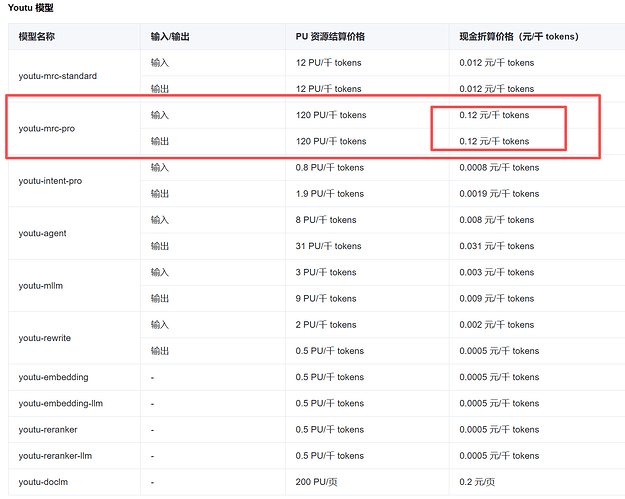Click the youtu-embedding-llm model name
The image size is (625, 499).
[61, 403]
